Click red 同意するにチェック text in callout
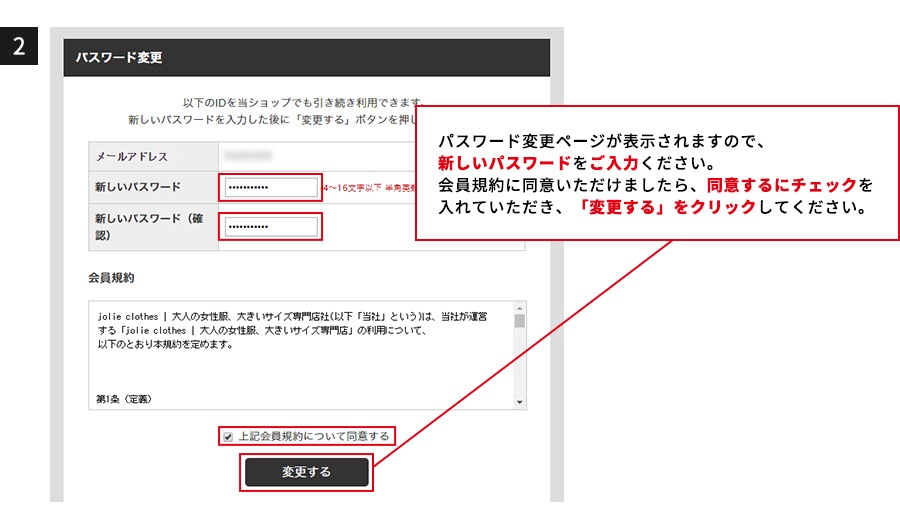900x526 pixels. coord(782,186)
